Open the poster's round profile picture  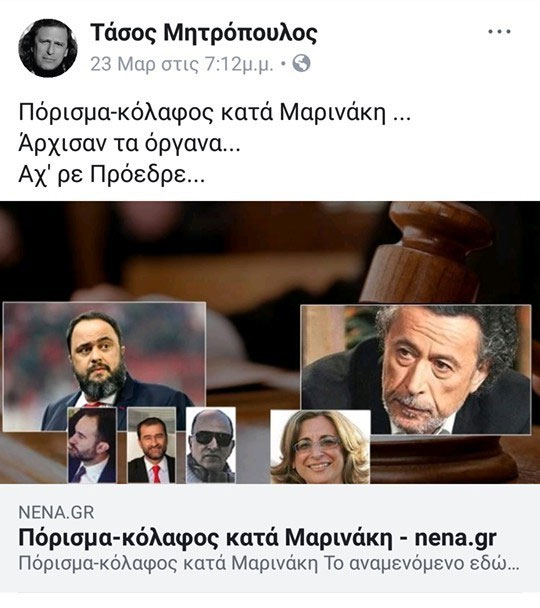pos(48,48)
